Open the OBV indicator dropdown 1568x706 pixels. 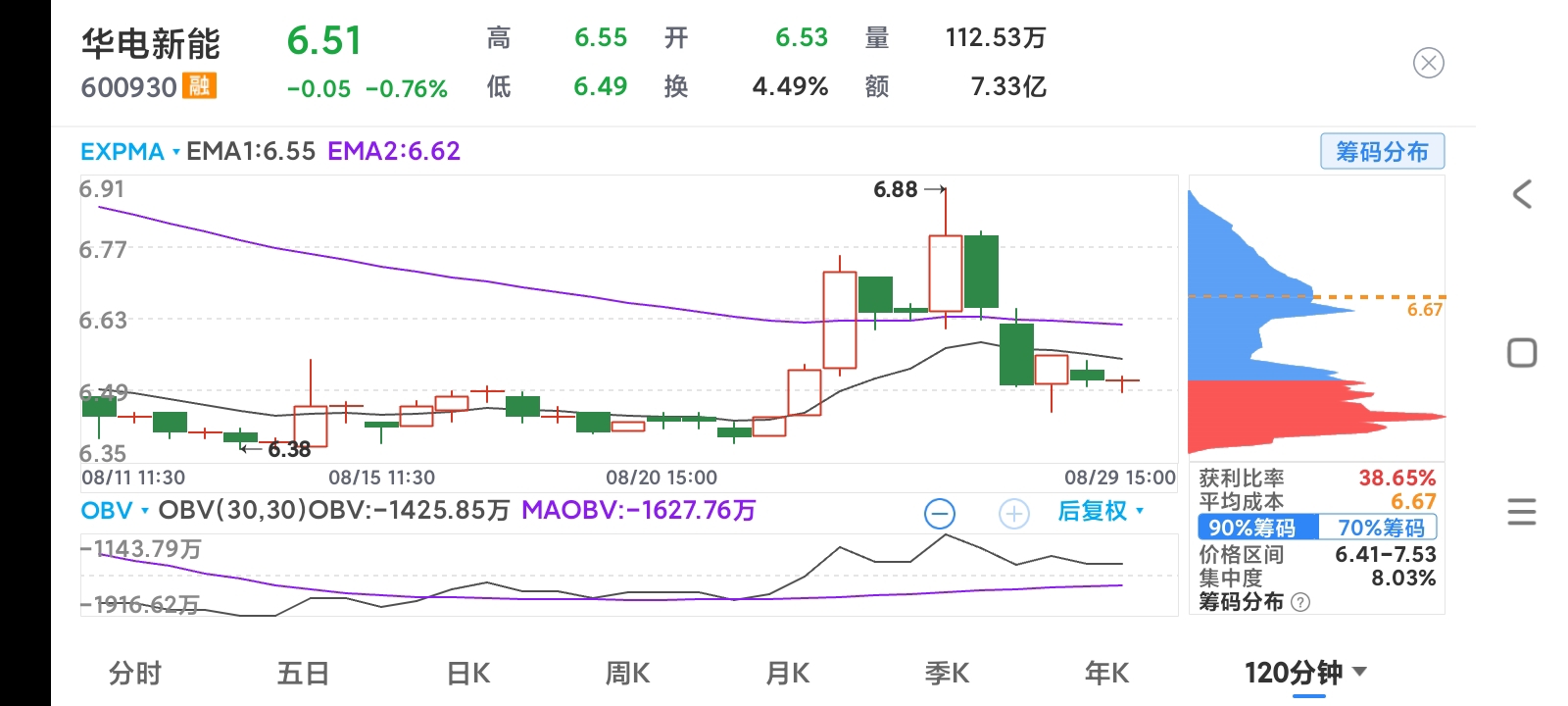[x=115, y=511]
